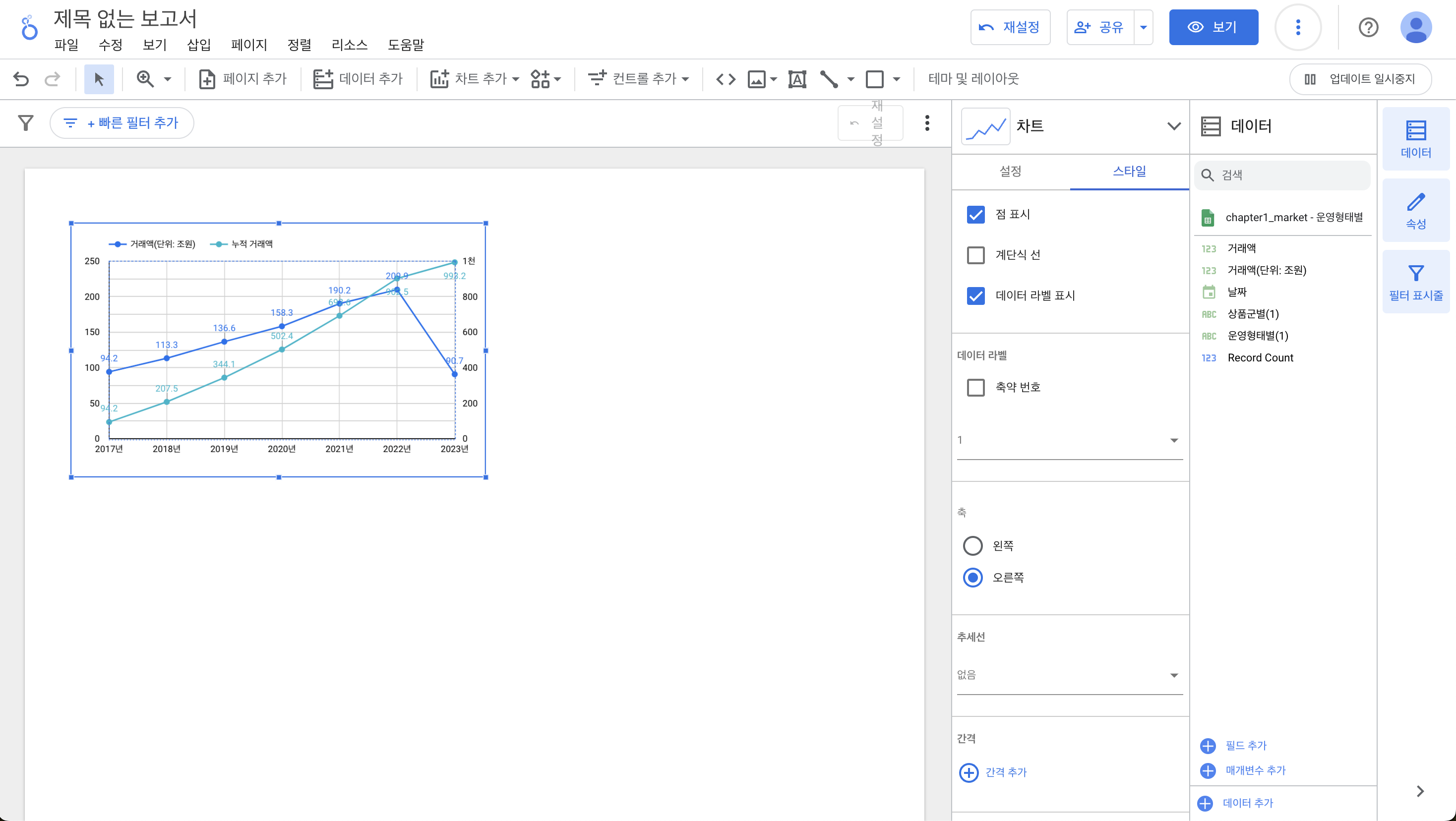The height and width of the screenshot is (821, 1456).
Task: Click the embed URL code icon
Action: pyautogui.click(x=726, y=79)
